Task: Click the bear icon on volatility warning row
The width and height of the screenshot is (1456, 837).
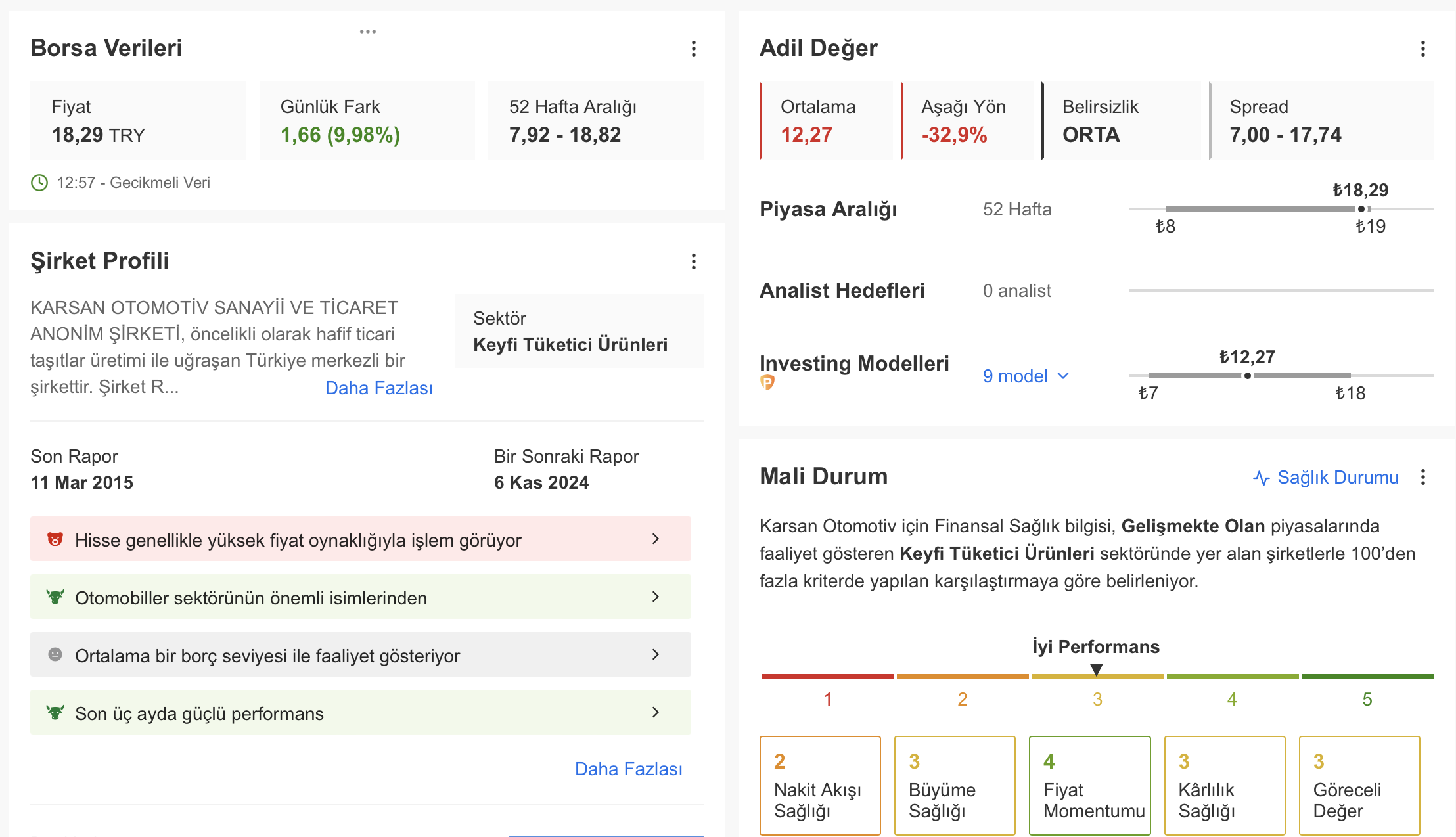Action: [x=55, y=539]
